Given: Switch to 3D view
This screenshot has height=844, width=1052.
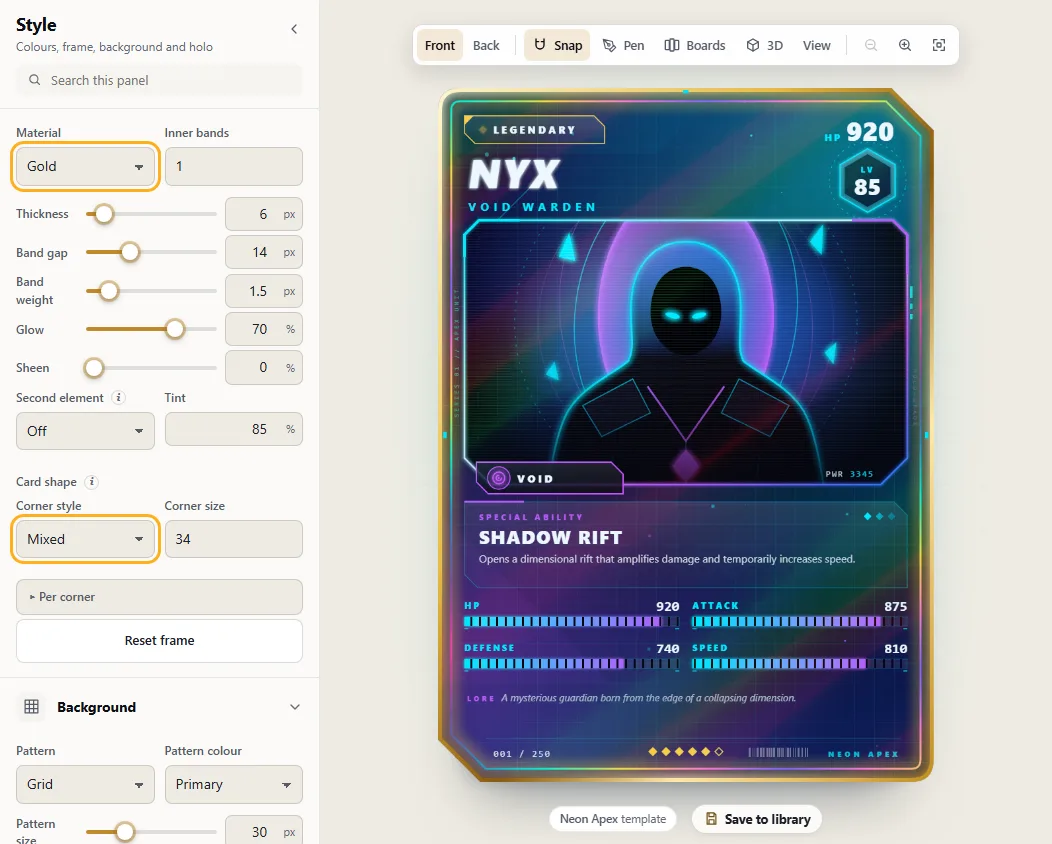Looking at the screenshot, I should pyautogui.click(x=764, y=45).
